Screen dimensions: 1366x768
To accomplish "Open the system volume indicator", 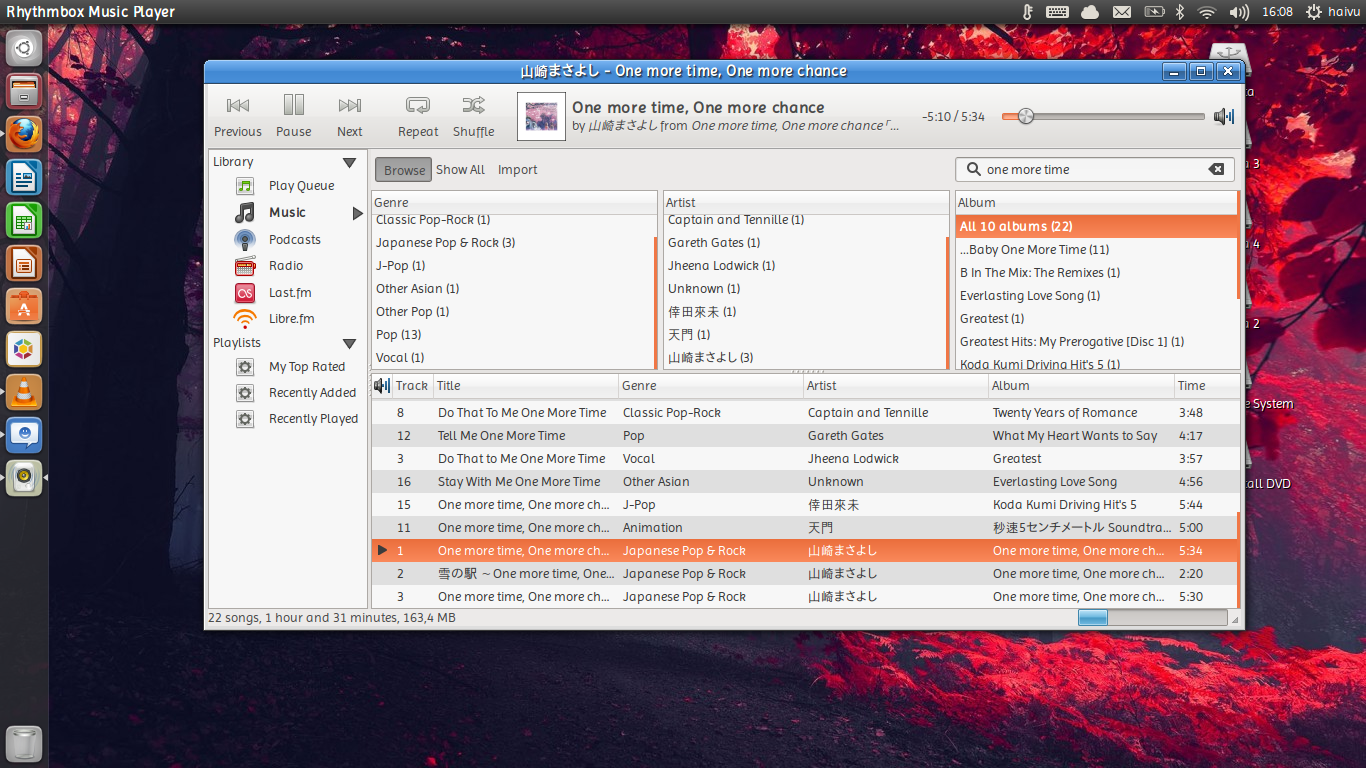I will (1239, 12).
